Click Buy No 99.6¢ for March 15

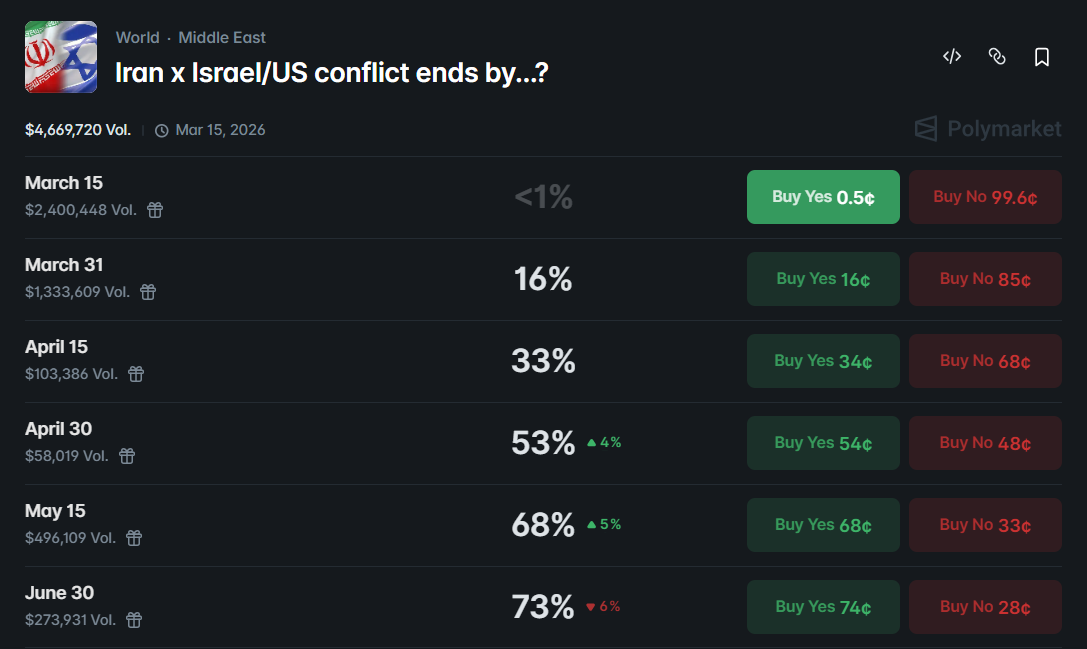coord(985,196)
